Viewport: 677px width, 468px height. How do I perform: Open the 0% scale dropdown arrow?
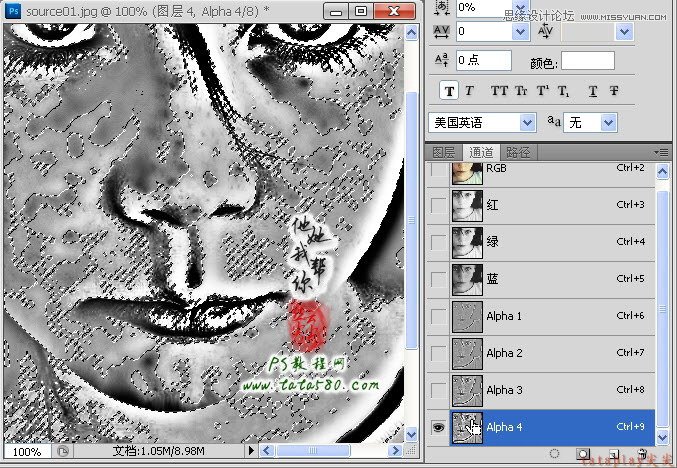point(521,7)
